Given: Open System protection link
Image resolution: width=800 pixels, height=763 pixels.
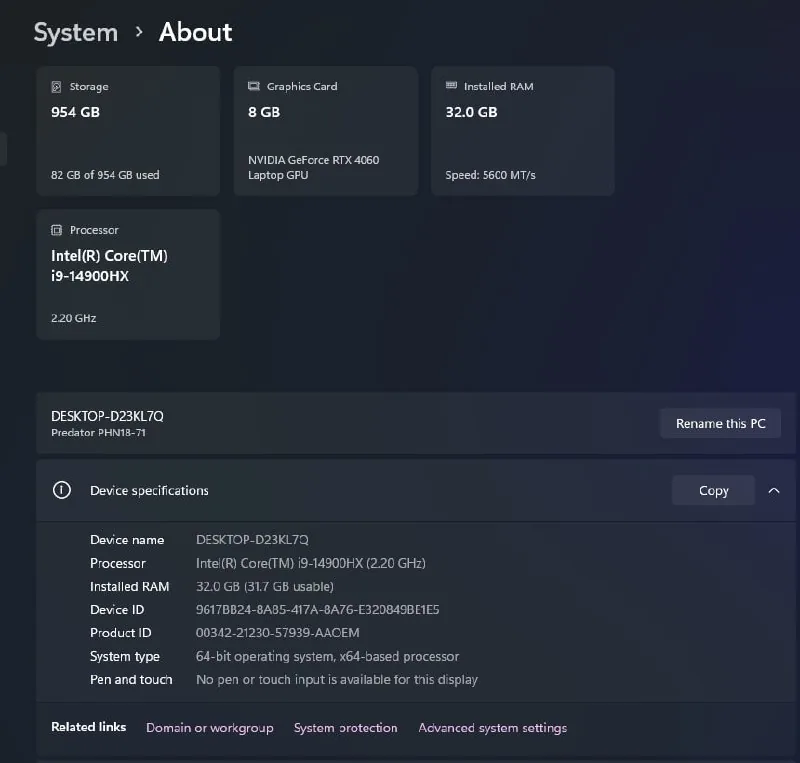Looking at the screenshot, I should coord(345,728).
